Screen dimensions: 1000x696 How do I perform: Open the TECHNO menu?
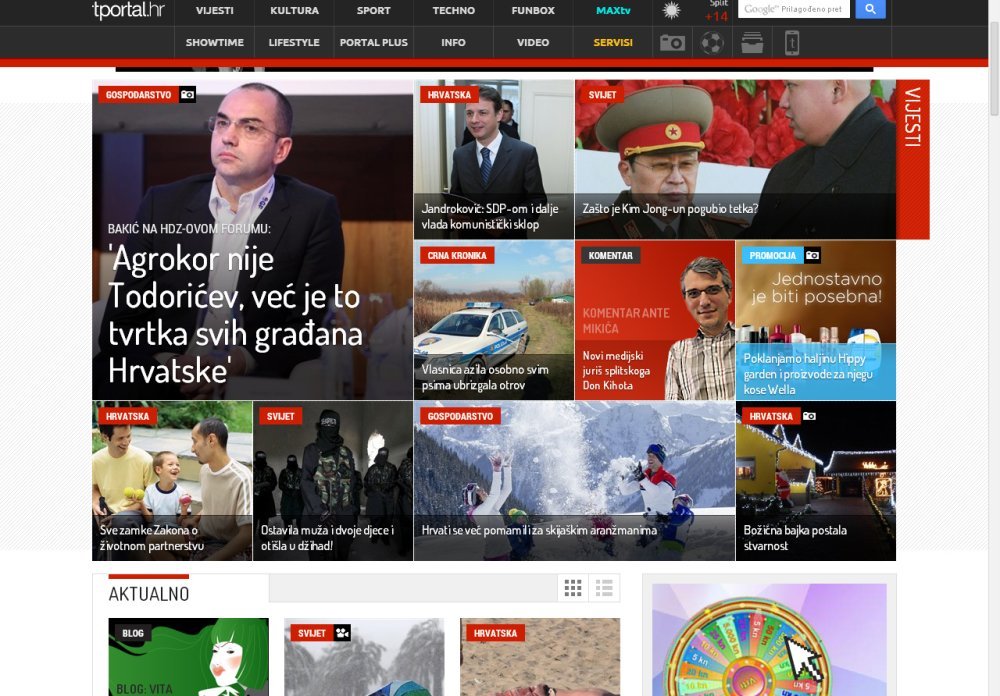[453, 11]
